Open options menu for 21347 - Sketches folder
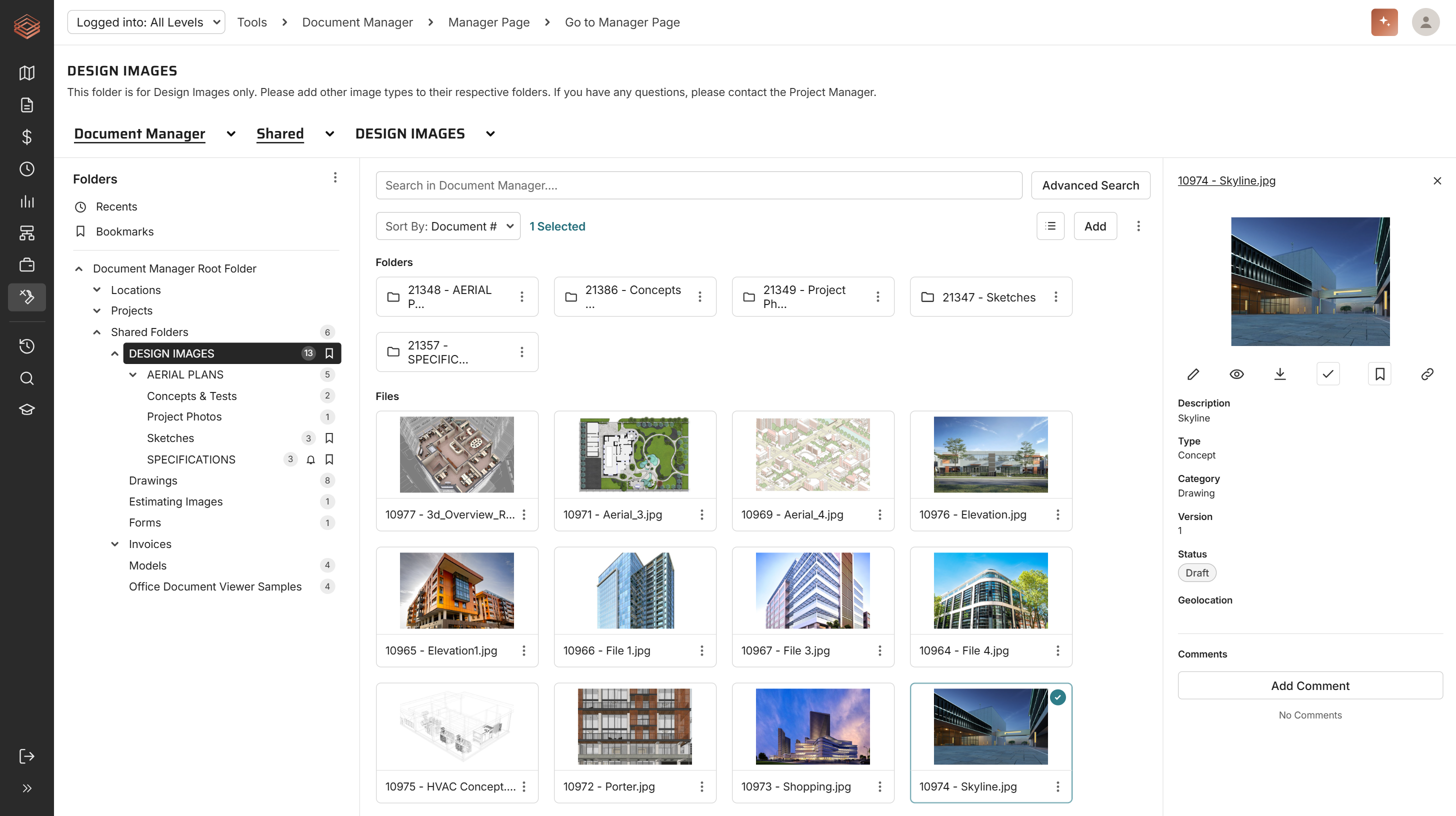Viewport: 1456px width, 816px height. click(1056, 296)
